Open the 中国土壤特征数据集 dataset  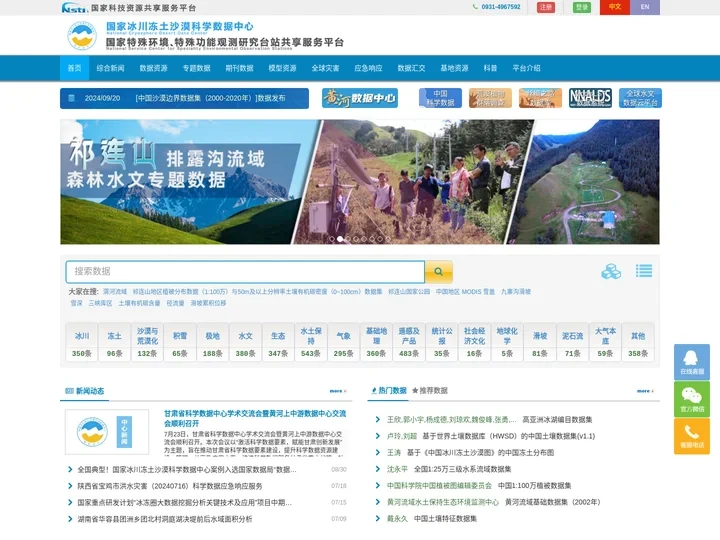445,519
